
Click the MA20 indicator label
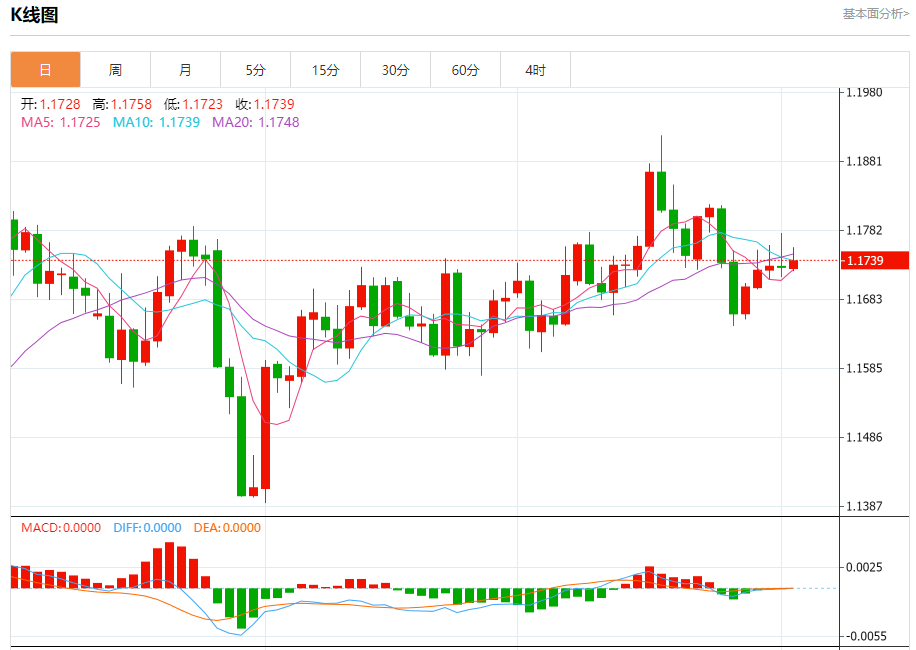tap(255, 122)
